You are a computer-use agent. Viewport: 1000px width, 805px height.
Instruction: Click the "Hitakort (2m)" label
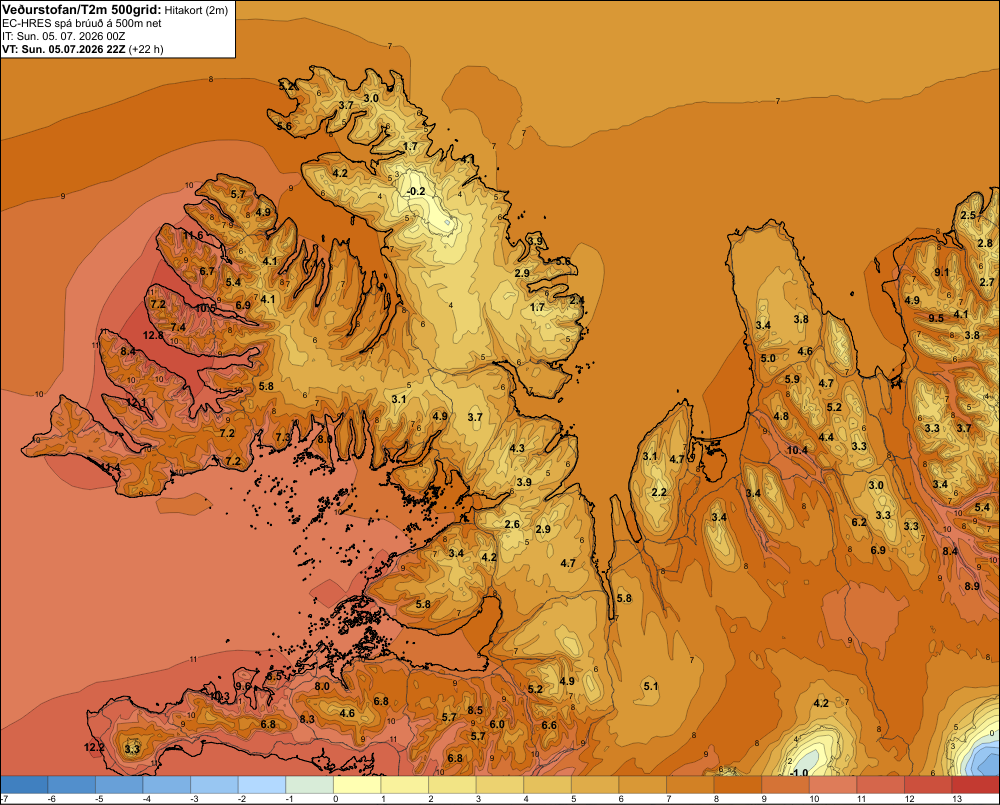(x=196, y=10)
